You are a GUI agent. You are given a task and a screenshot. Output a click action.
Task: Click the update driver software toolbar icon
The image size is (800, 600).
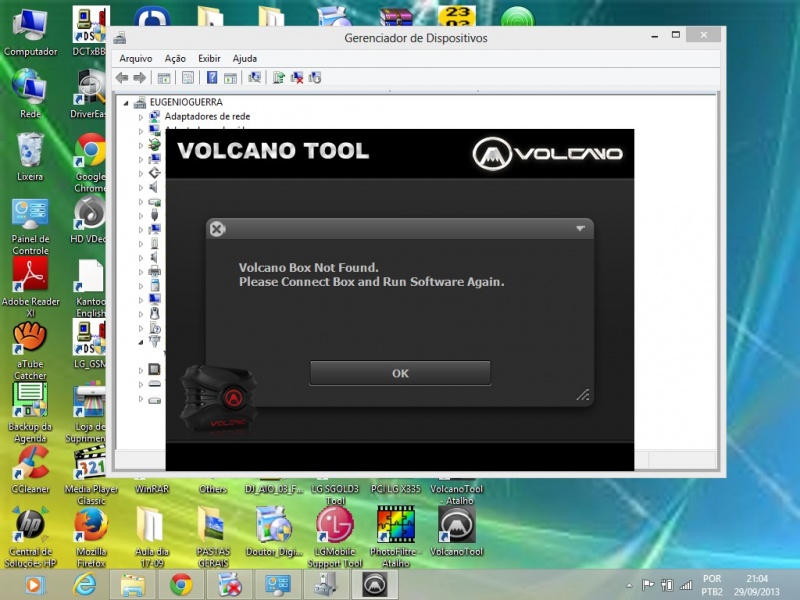point(279,78)
